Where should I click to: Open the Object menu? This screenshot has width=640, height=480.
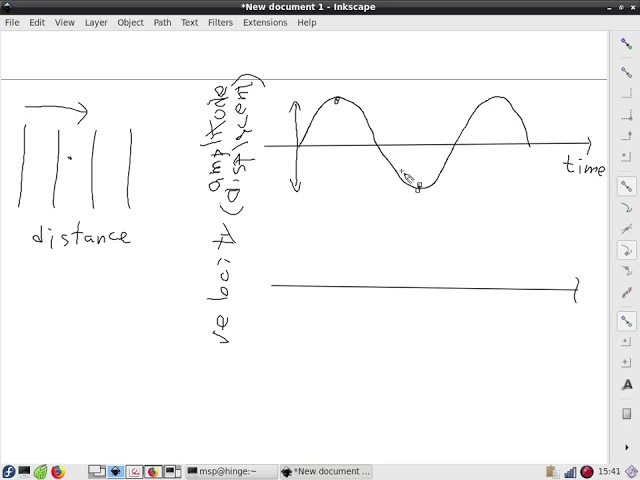point(130,22)
